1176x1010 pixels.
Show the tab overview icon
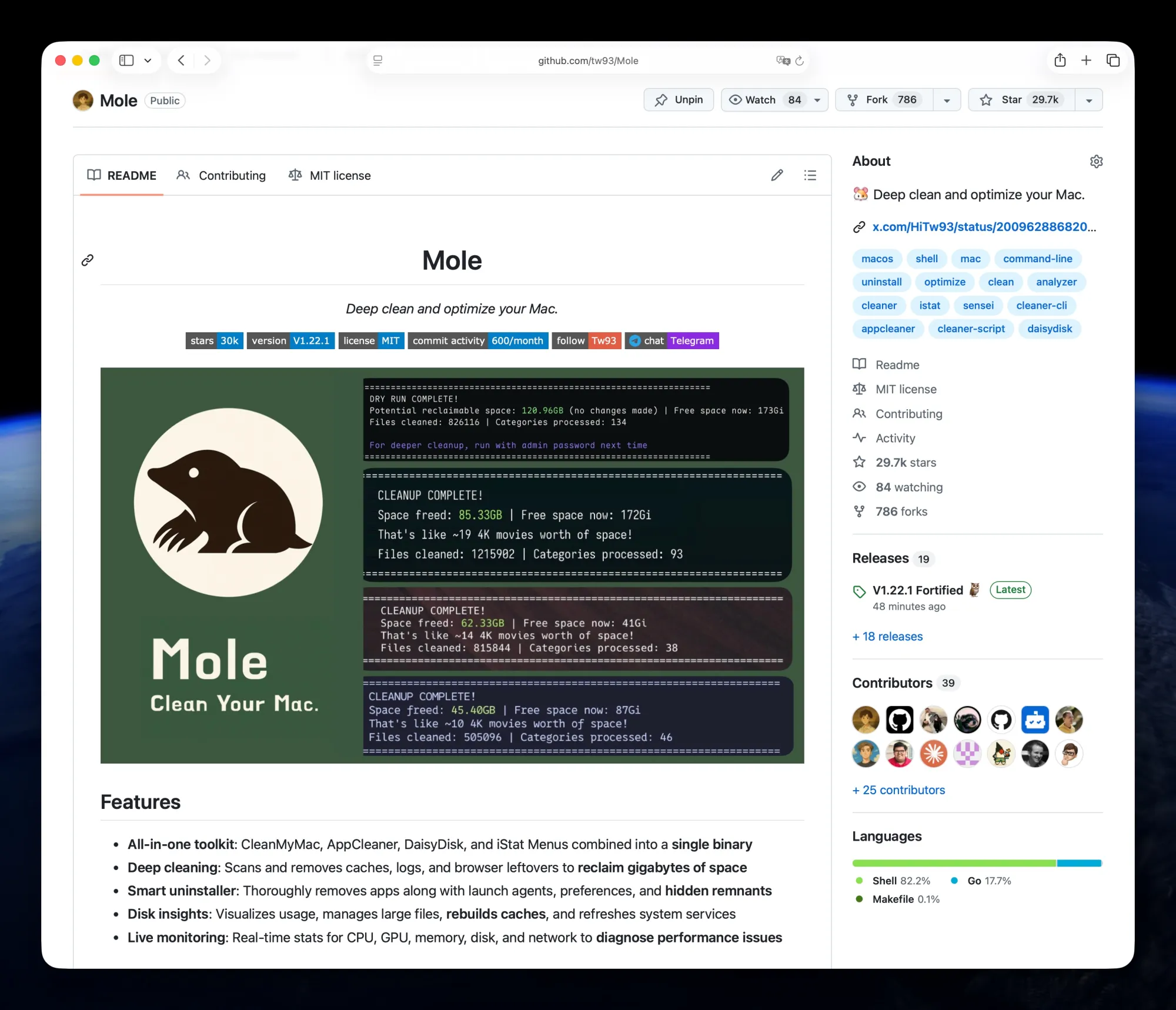tap(1112, 60)
